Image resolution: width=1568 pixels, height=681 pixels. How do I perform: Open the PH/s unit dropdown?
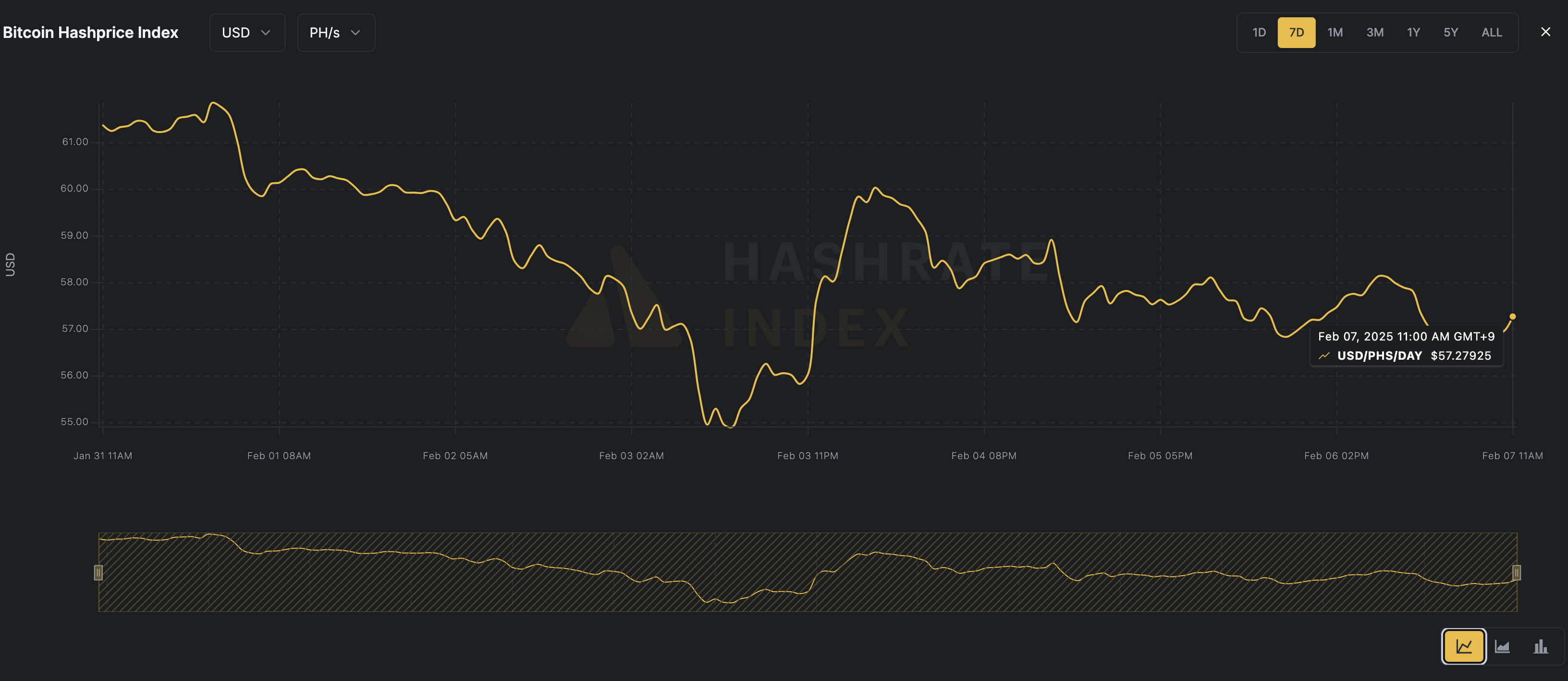point(335,33)
